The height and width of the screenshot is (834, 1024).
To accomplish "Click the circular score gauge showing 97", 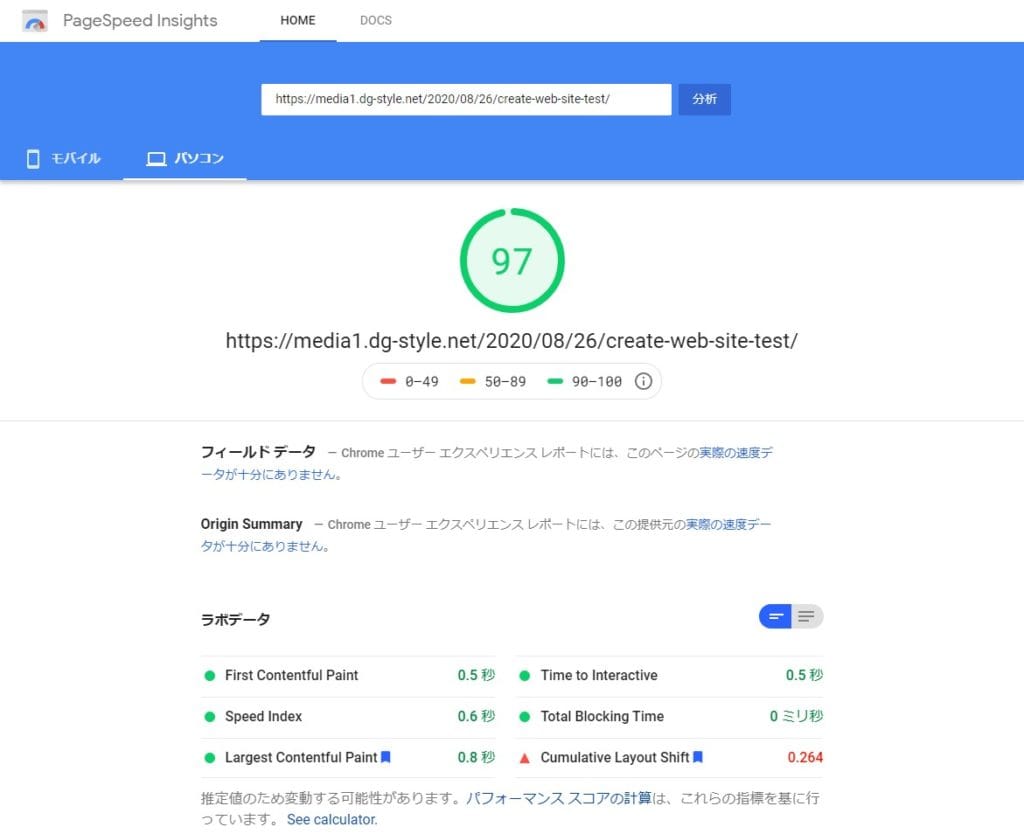I will (x=512, y=260).
